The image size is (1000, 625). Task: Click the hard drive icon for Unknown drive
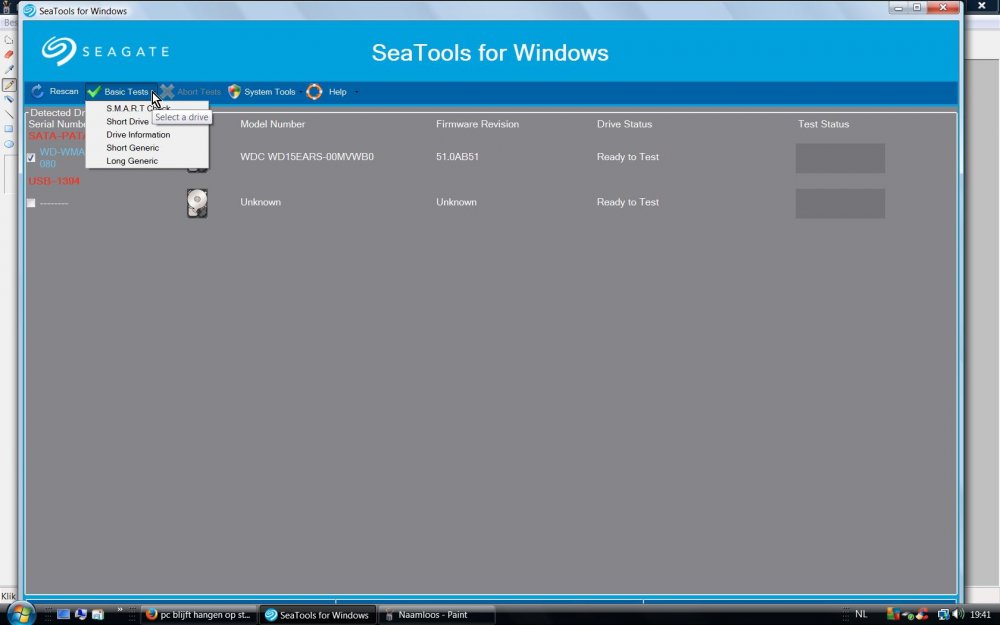click(x=197, y=203)
